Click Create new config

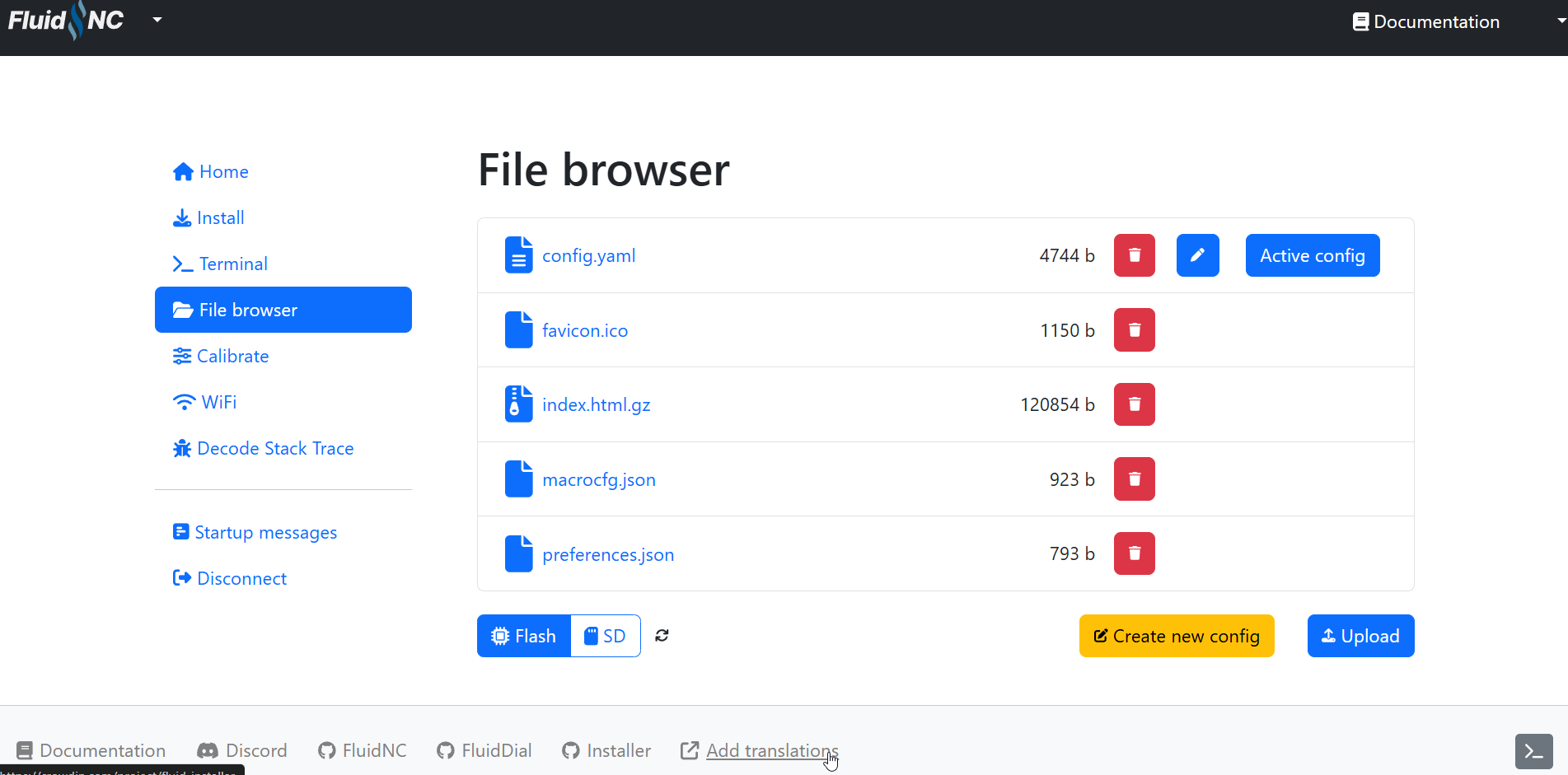tap(1177, 636)
